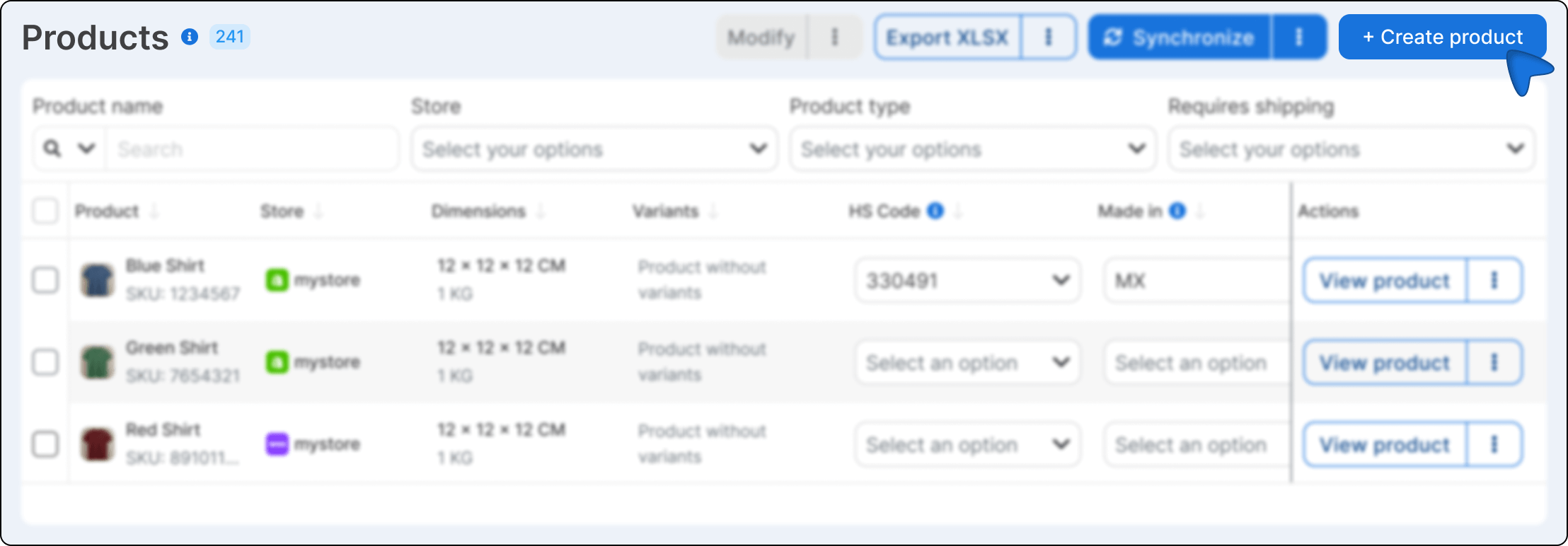Click the search magnifier icon in Product name

point(52,149)
